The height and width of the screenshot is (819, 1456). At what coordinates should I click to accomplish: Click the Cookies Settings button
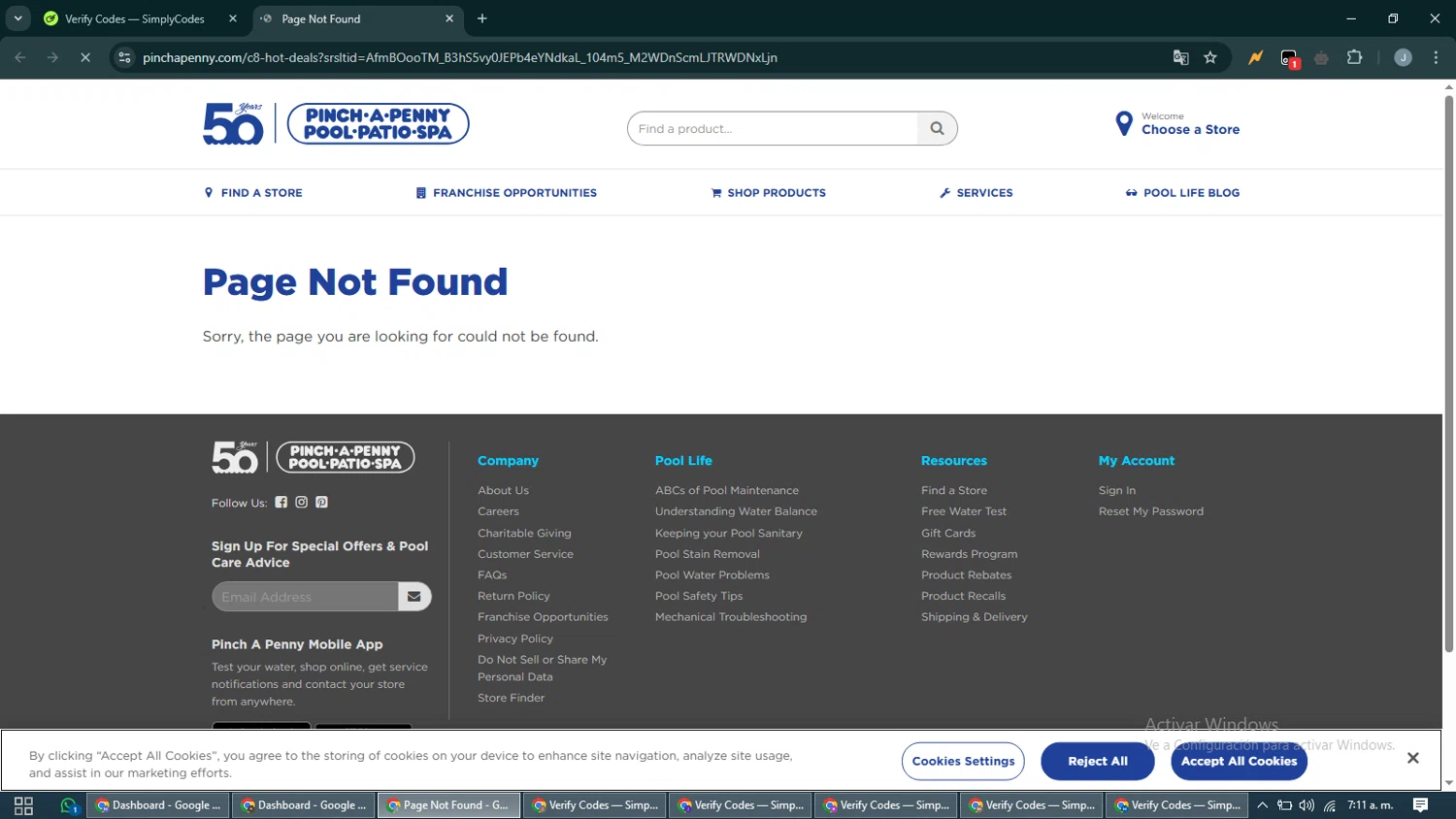point(963,762)
